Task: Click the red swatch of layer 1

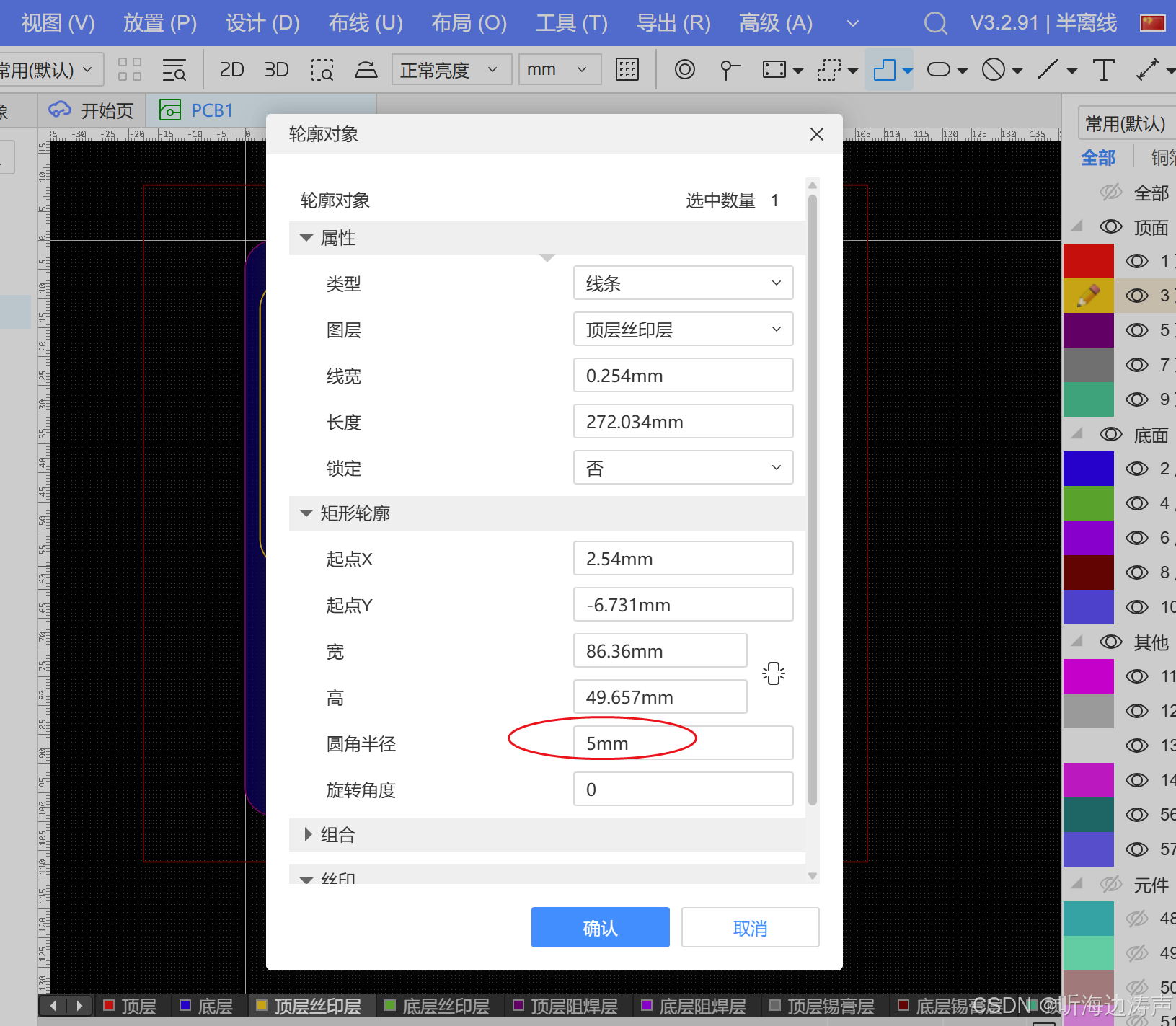Action: coord(1089,261)
